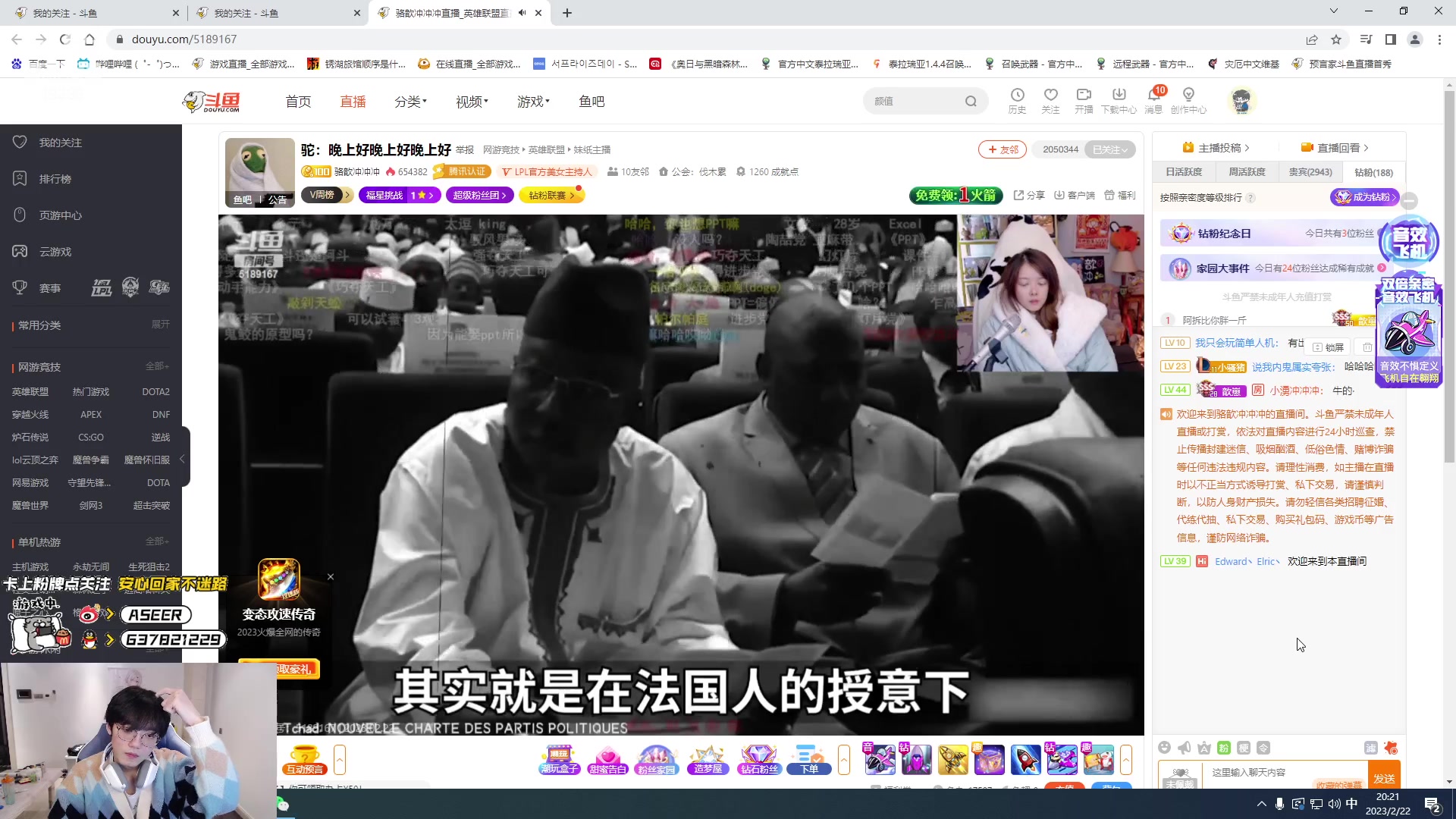Viewport: 1456px width, 819px height.
Task: Click the orange 发送 send button
Action: coord(1385,778)
